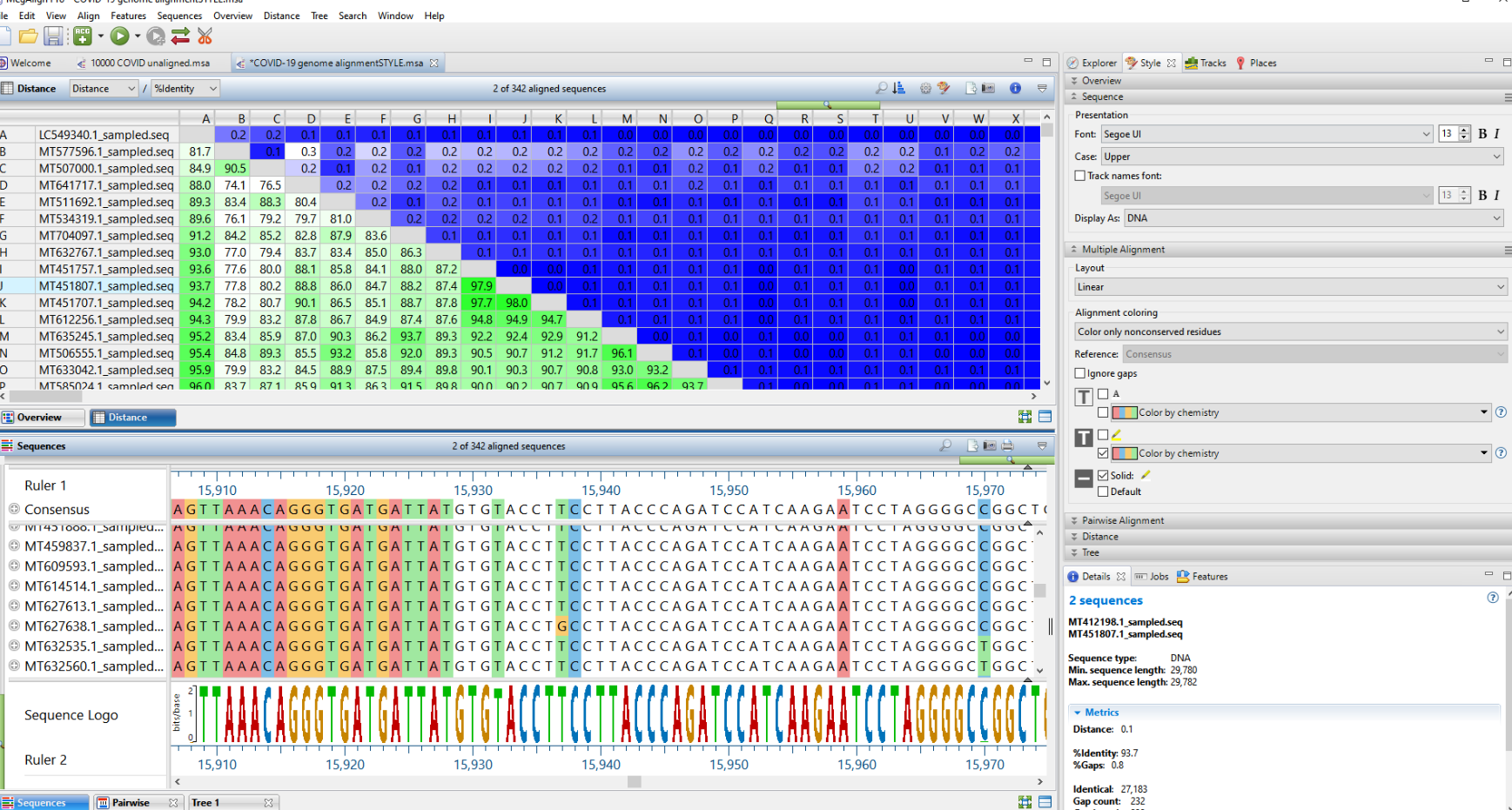Click the sort icon in Distance view header
This screenshot has height=810, width=1512.
point(899,88)
